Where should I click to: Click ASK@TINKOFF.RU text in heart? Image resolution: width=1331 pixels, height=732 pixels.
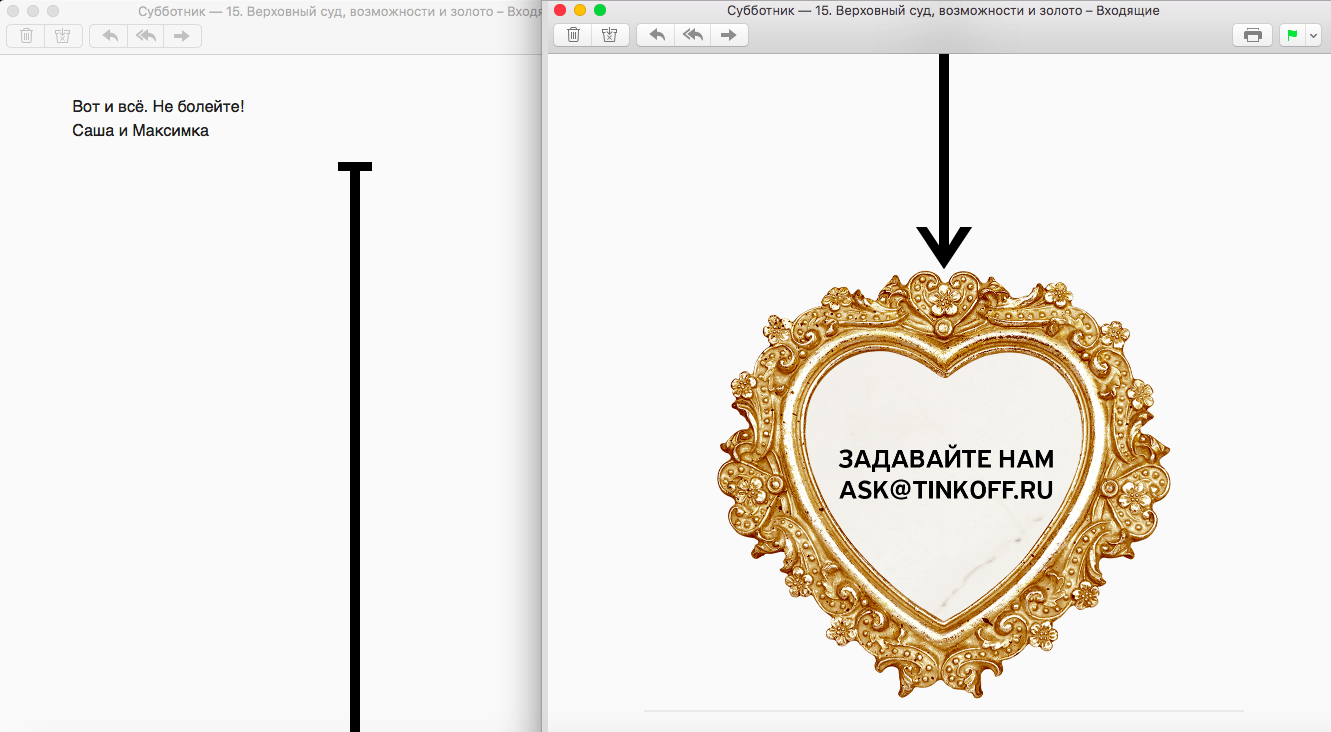[946, 490]
